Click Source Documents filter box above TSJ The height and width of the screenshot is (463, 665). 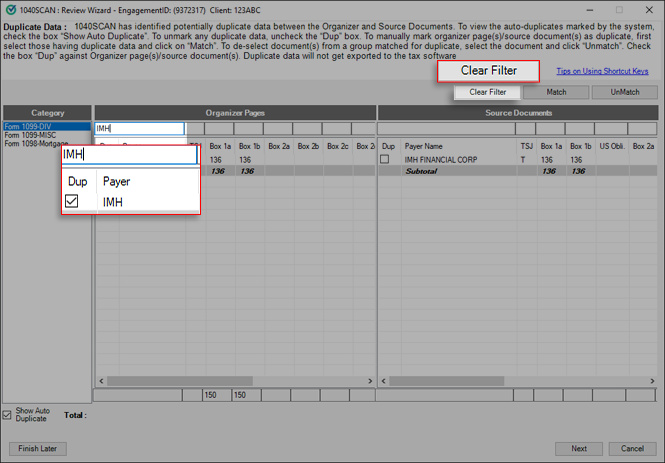tap(525, 128)
